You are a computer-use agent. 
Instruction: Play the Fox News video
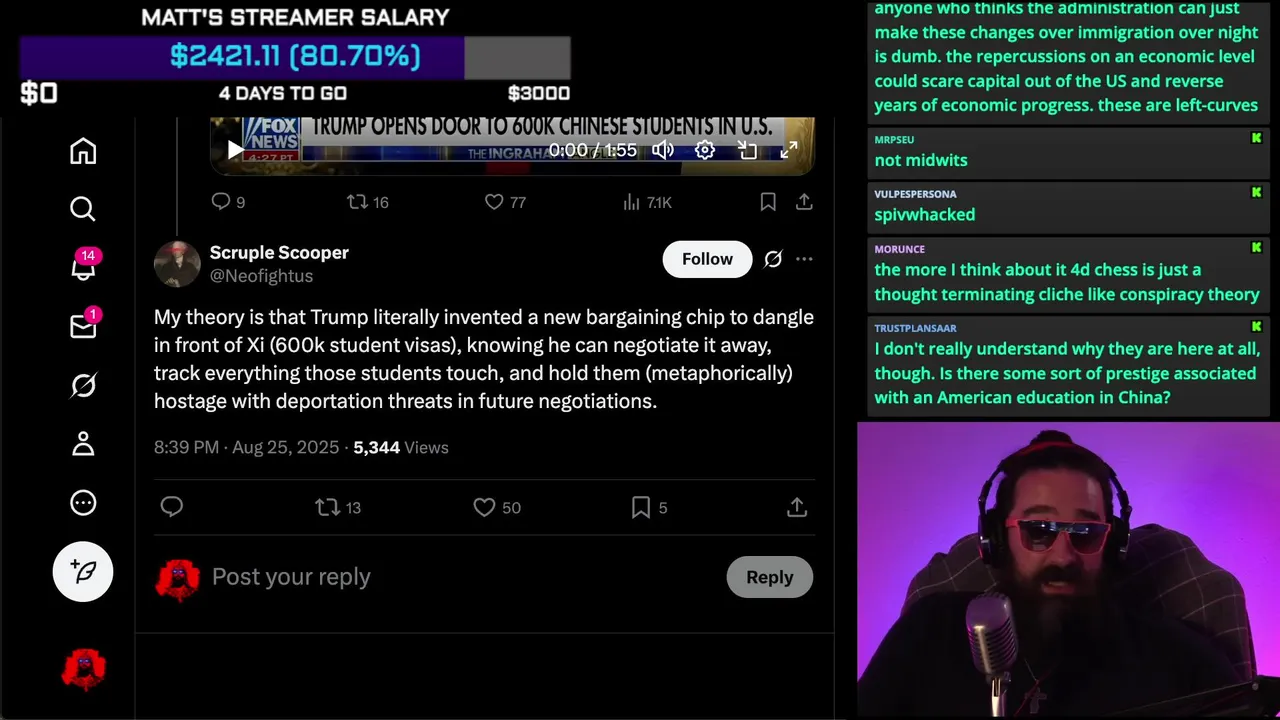click(235, 150)
